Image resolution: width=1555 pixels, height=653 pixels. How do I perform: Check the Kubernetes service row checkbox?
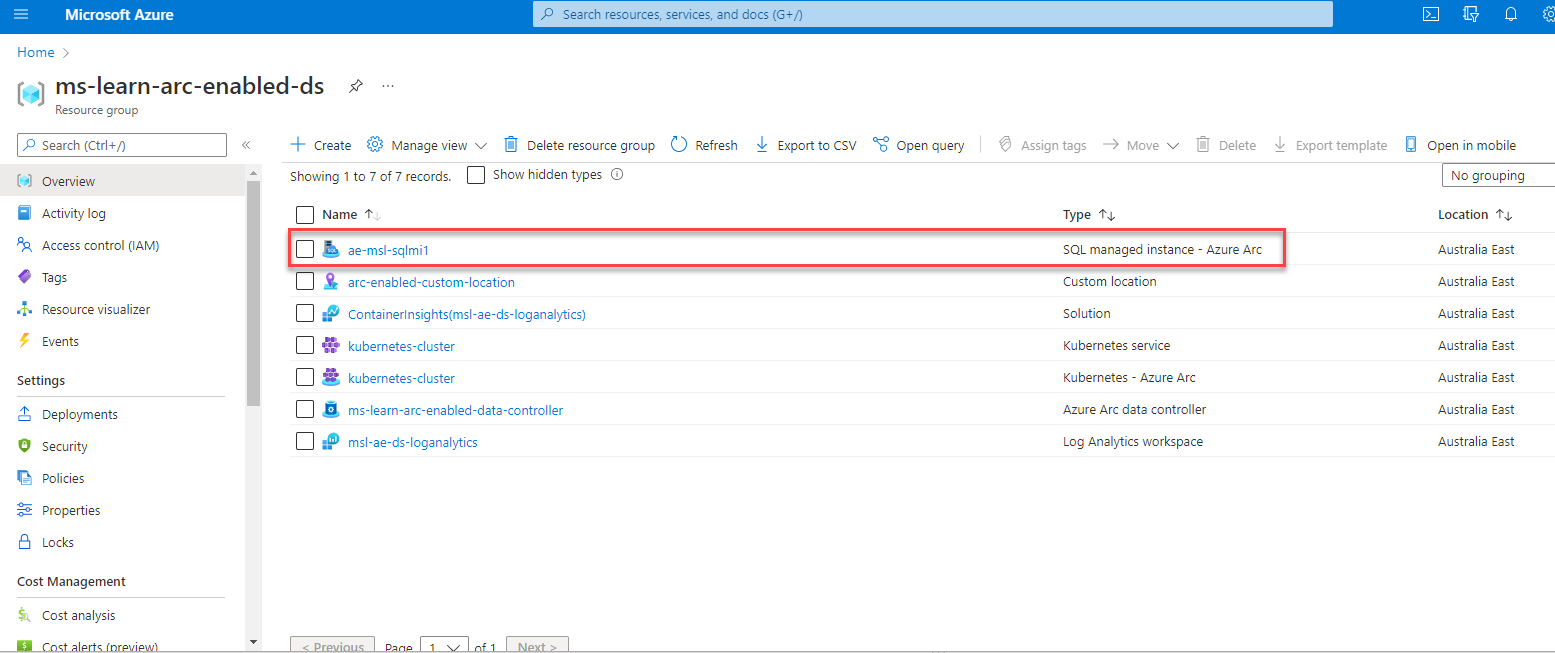tap(305, 345)
